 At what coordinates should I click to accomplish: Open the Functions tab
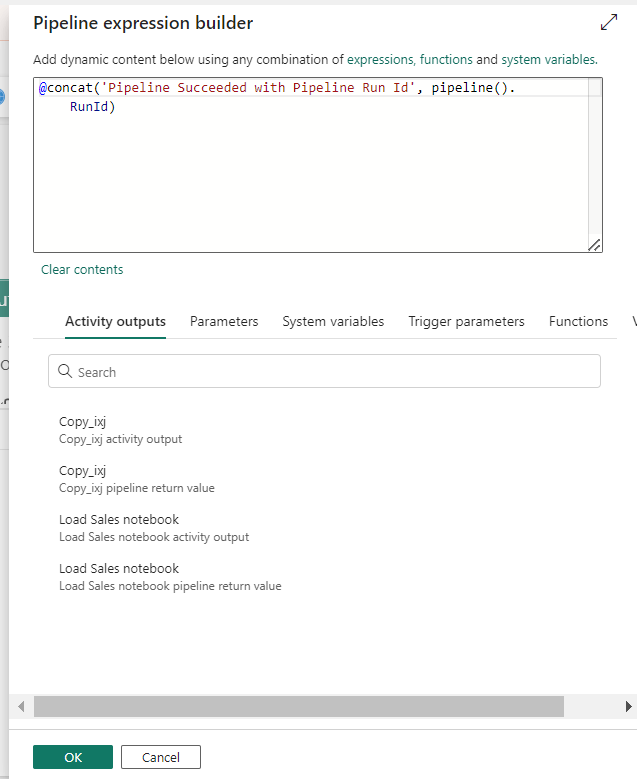(578, 321)
